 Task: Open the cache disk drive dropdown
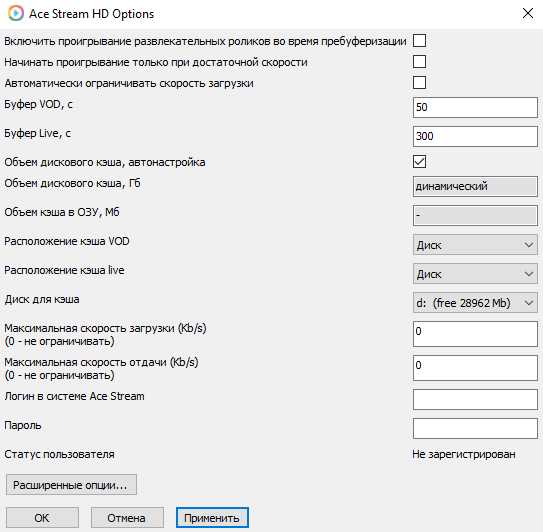475,303
